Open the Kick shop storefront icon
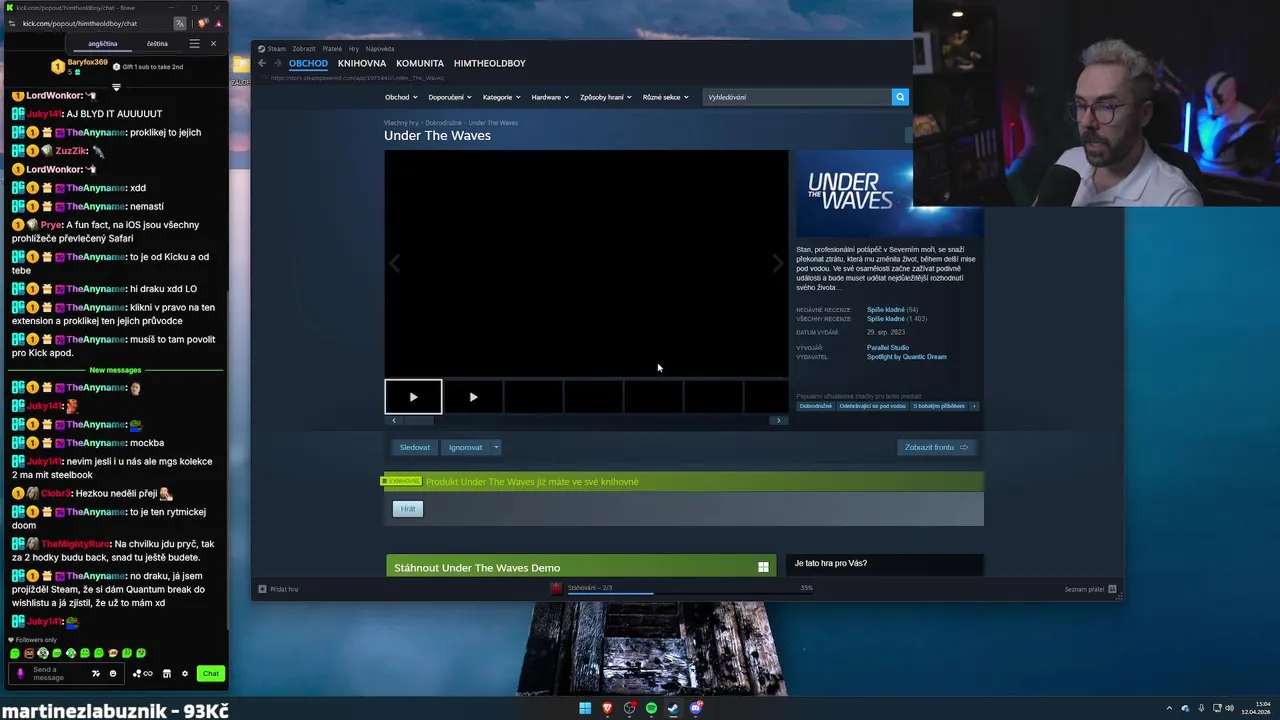Viewport: 1280px width, 720px height. pyautogui.click(x=167, y=673)
